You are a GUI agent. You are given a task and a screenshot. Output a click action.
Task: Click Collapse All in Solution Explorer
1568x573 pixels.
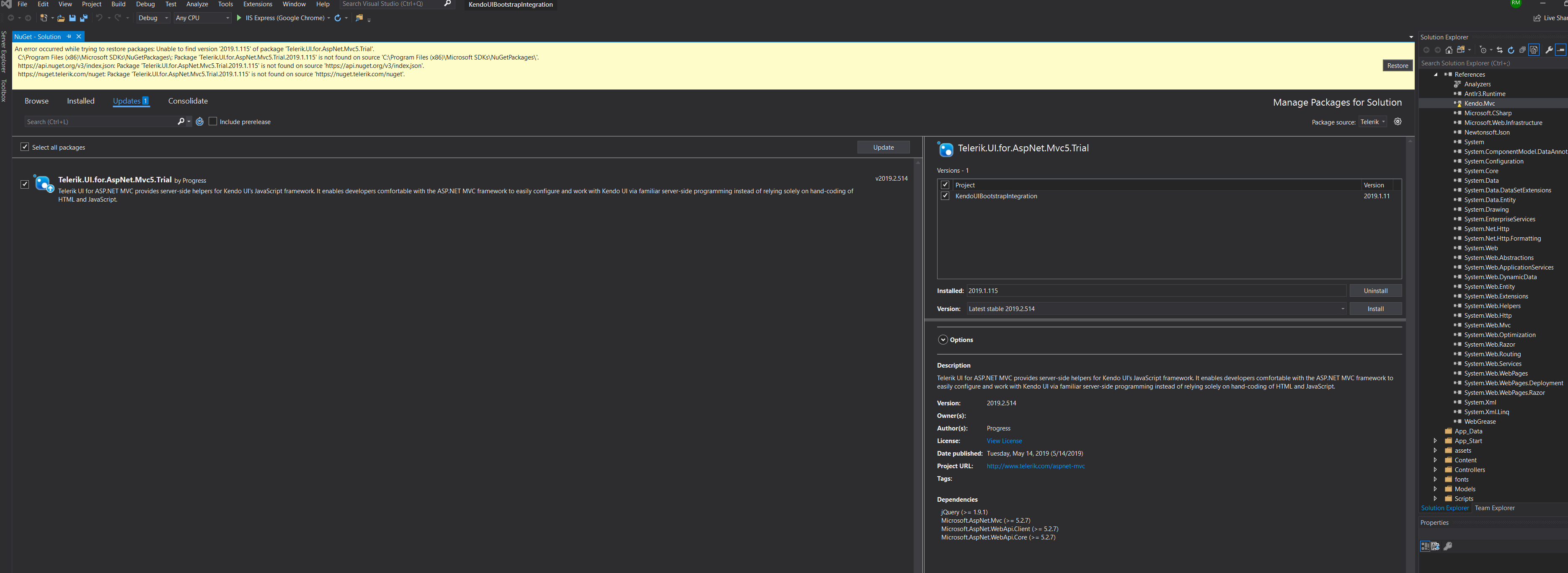(1522, 50)
